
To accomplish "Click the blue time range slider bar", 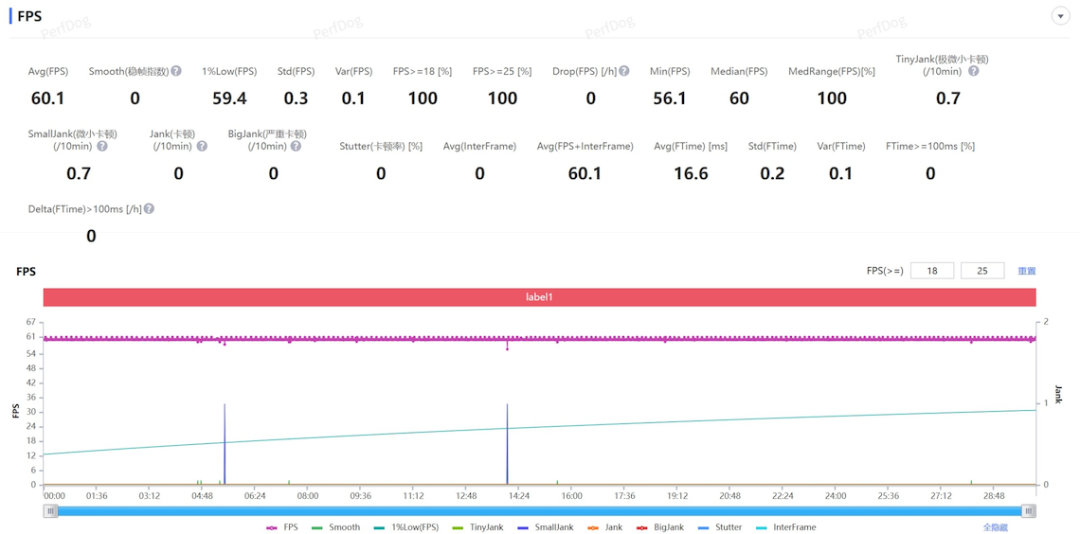I will (x=539, y=511).
